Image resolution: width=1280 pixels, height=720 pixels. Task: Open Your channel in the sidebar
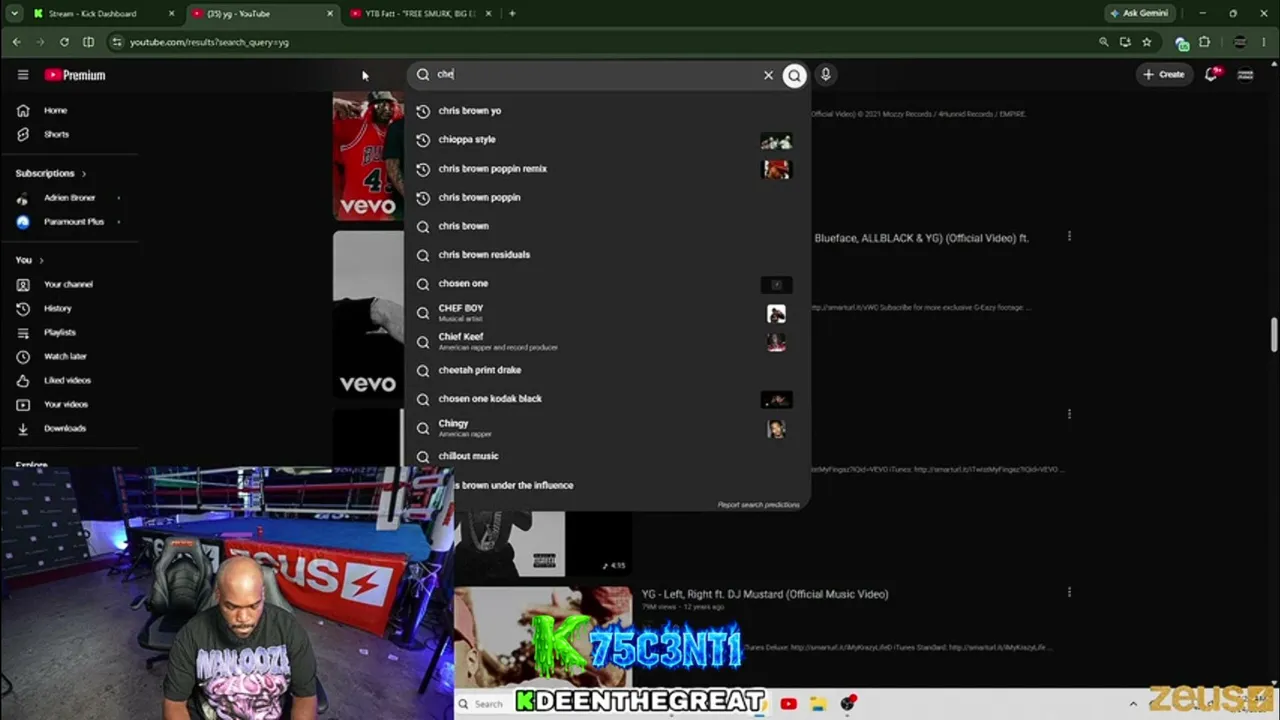point(70,285)
